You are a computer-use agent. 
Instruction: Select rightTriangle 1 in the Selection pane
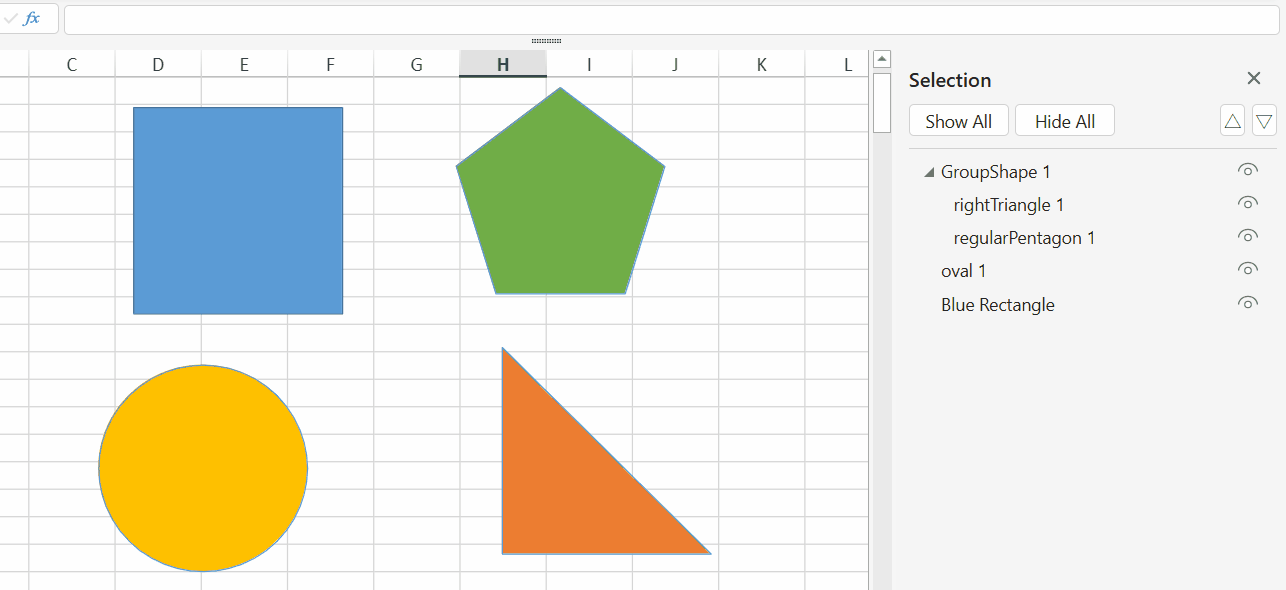click(x=1009, y=205)
